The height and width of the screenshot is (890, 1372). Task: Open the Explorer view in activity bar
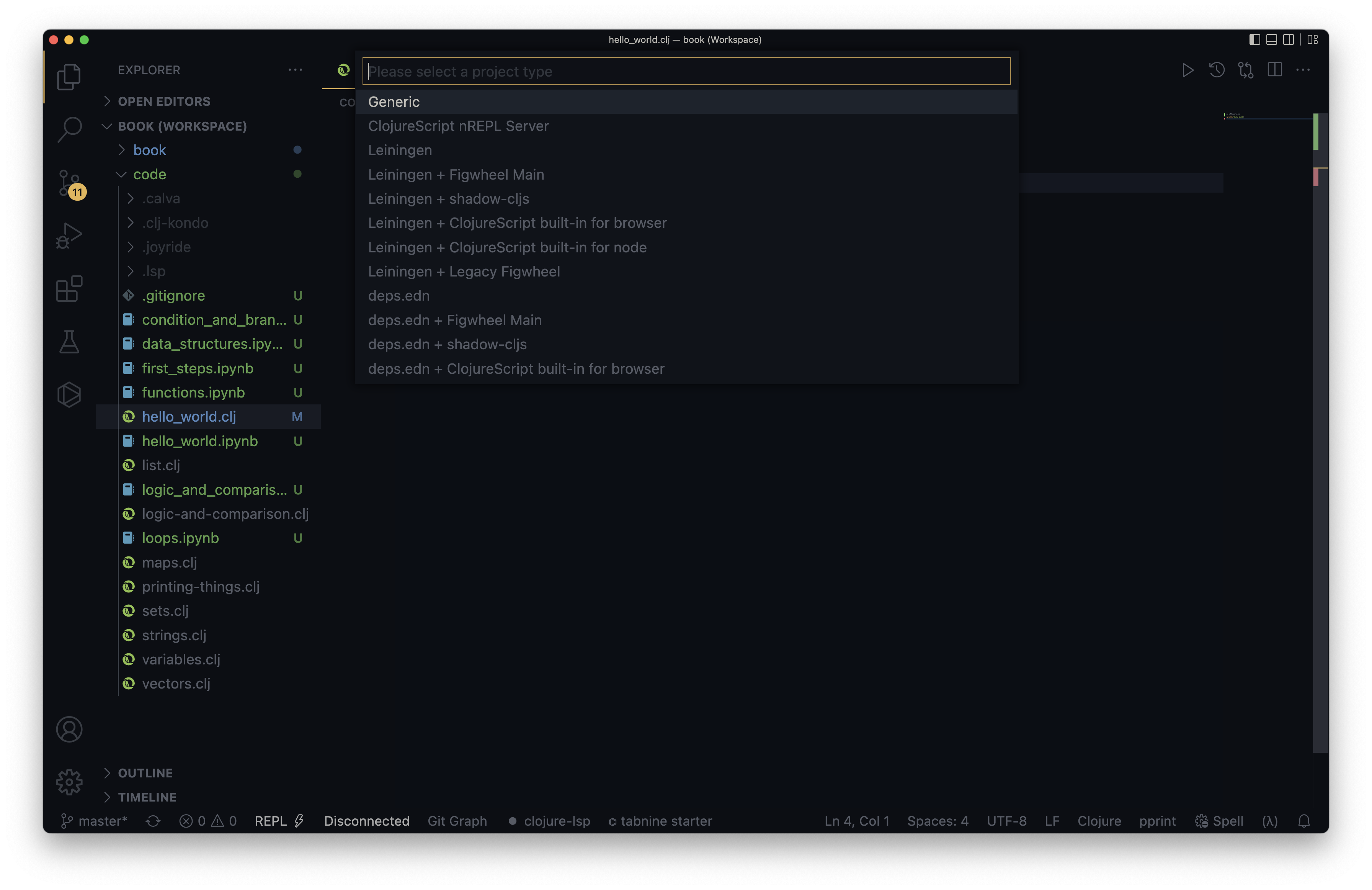69,77
